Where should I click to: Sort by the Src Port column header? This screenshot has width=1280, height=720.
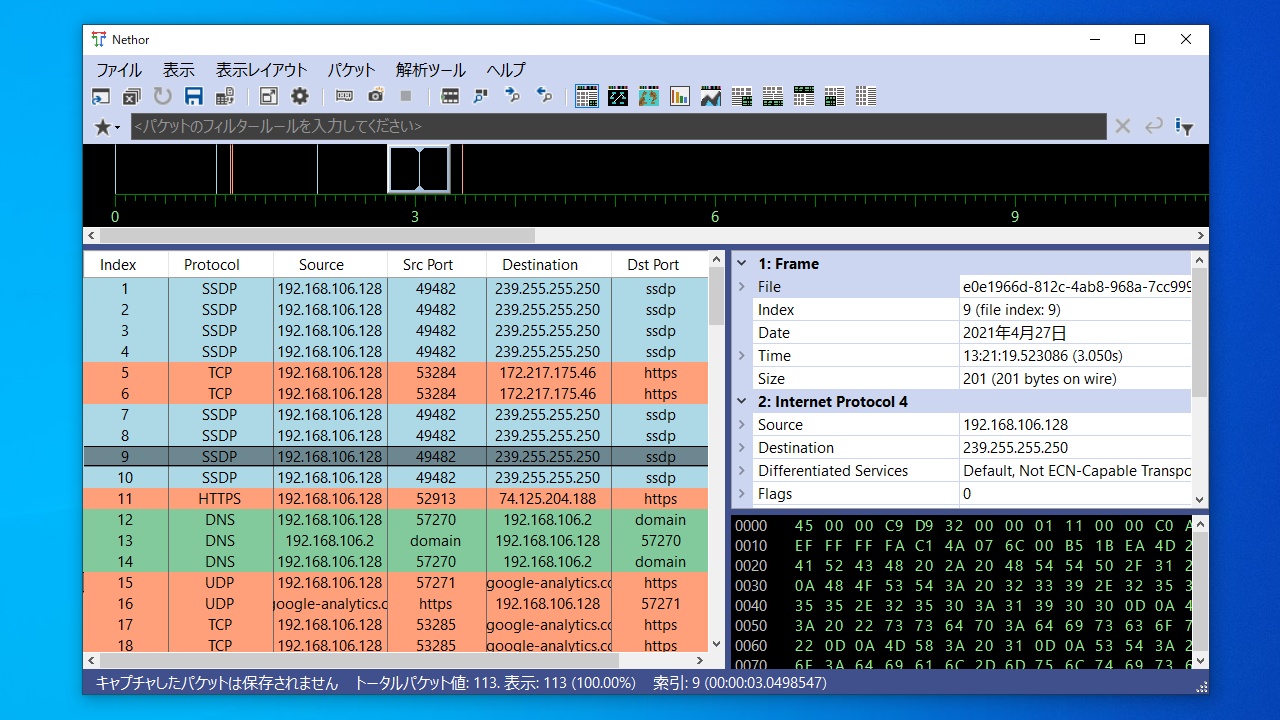pyautogui.click(x=428, y=265)
